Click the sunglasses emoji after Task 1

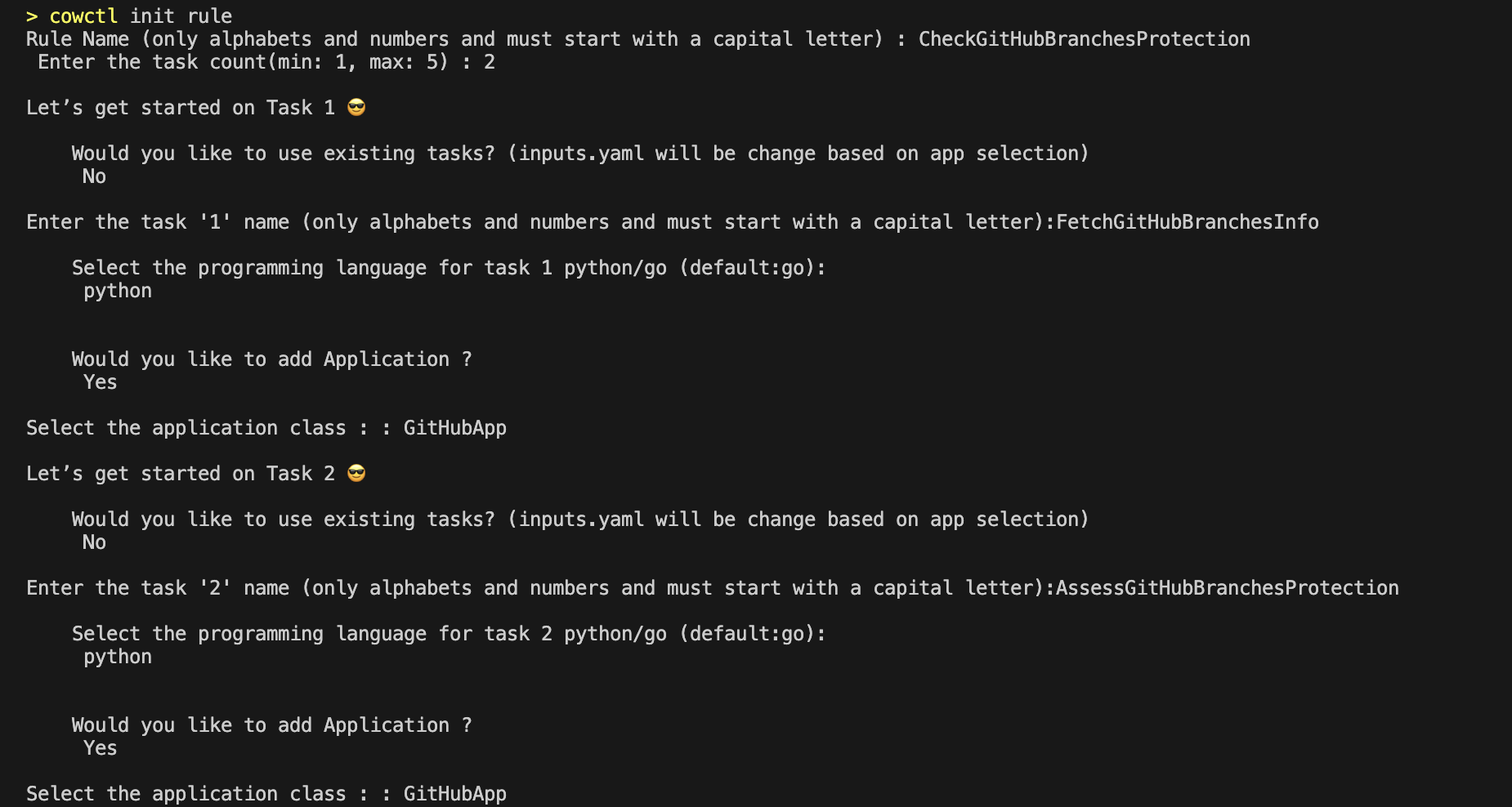click(356, 108)
